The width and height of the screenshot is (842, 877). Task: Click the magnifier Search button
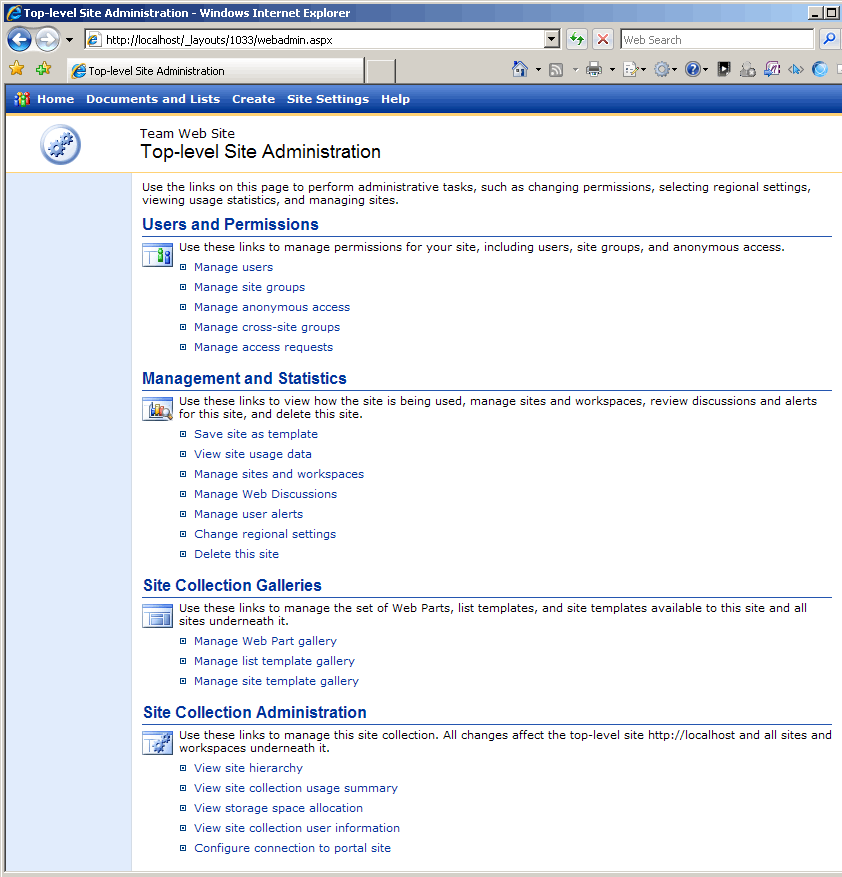point(829,40)
